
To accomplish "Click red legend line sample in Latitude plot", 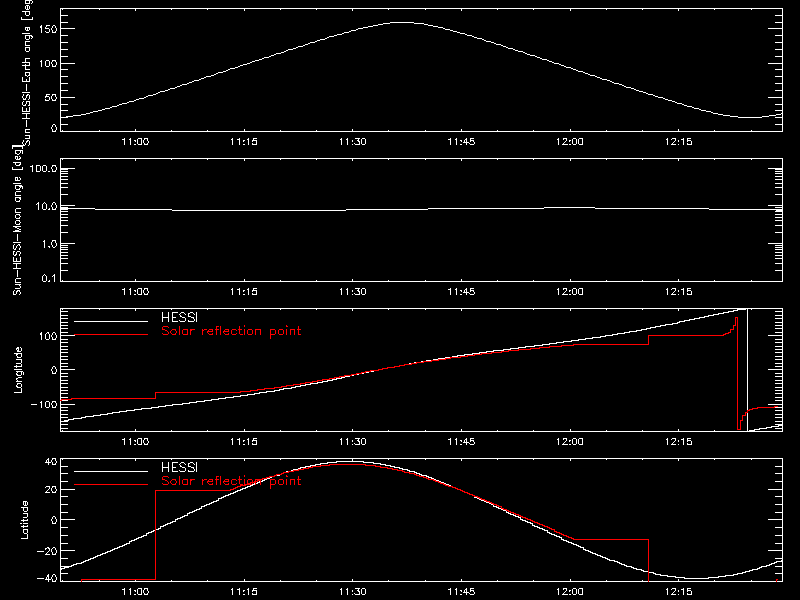I will [x=111, y=485].
